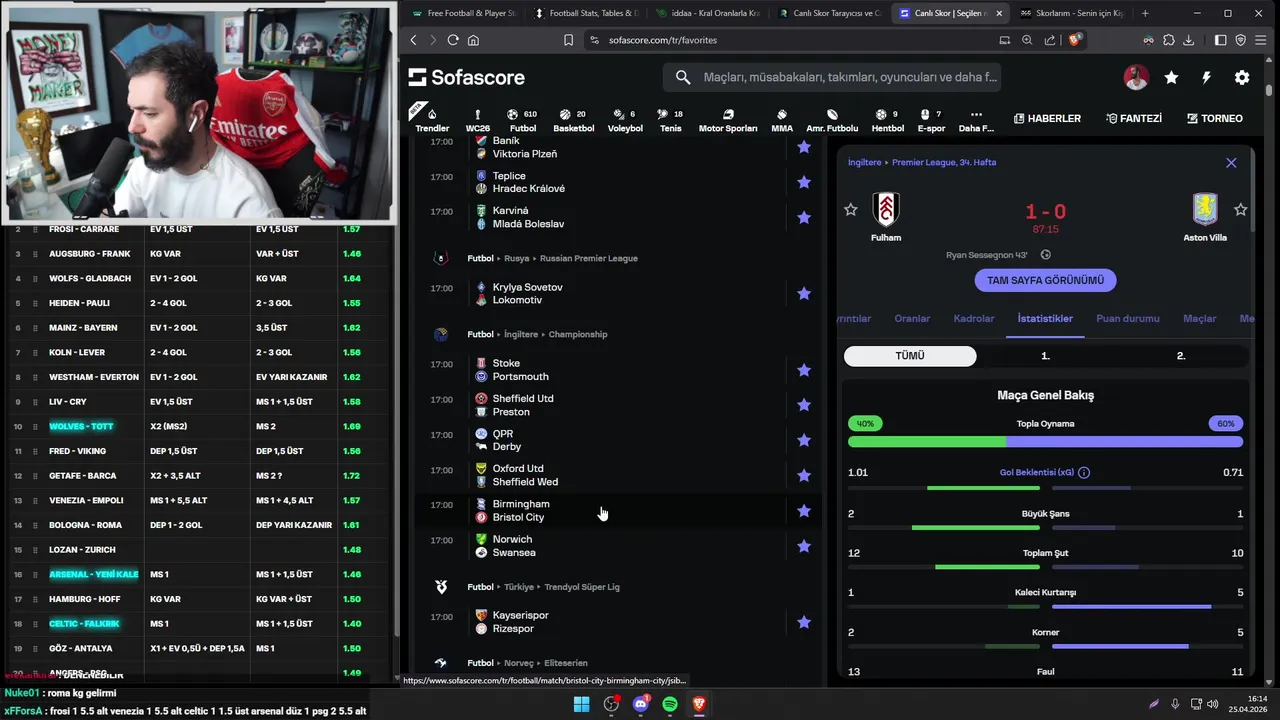Switch to the Puan durumu tab
The width and height of the screenshot is (1280, 720).
coord(1128,318)
